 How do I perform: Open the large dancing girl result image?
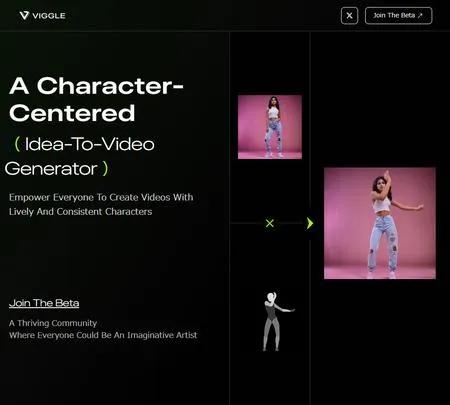[380, 223]
